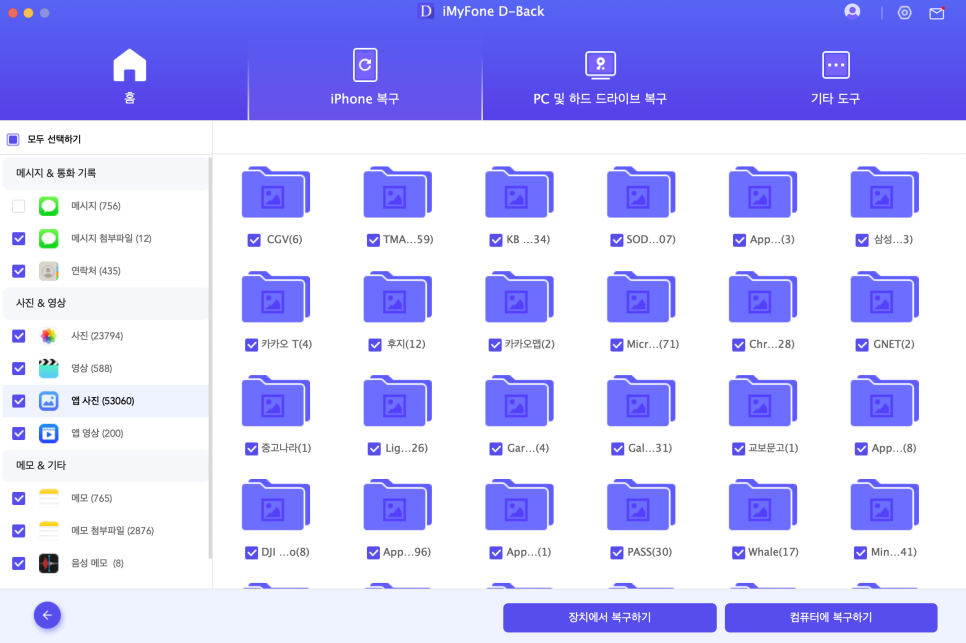Open the PASS(30) folder icon

(x=641, y=505)
